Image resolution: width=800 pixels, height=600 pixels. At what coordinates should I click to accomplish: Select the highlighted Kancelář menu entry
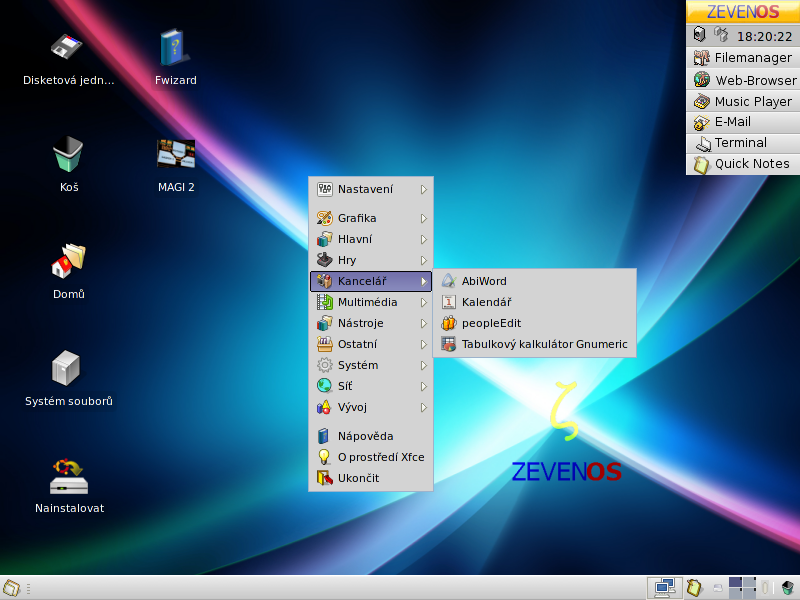coord(371,281)
